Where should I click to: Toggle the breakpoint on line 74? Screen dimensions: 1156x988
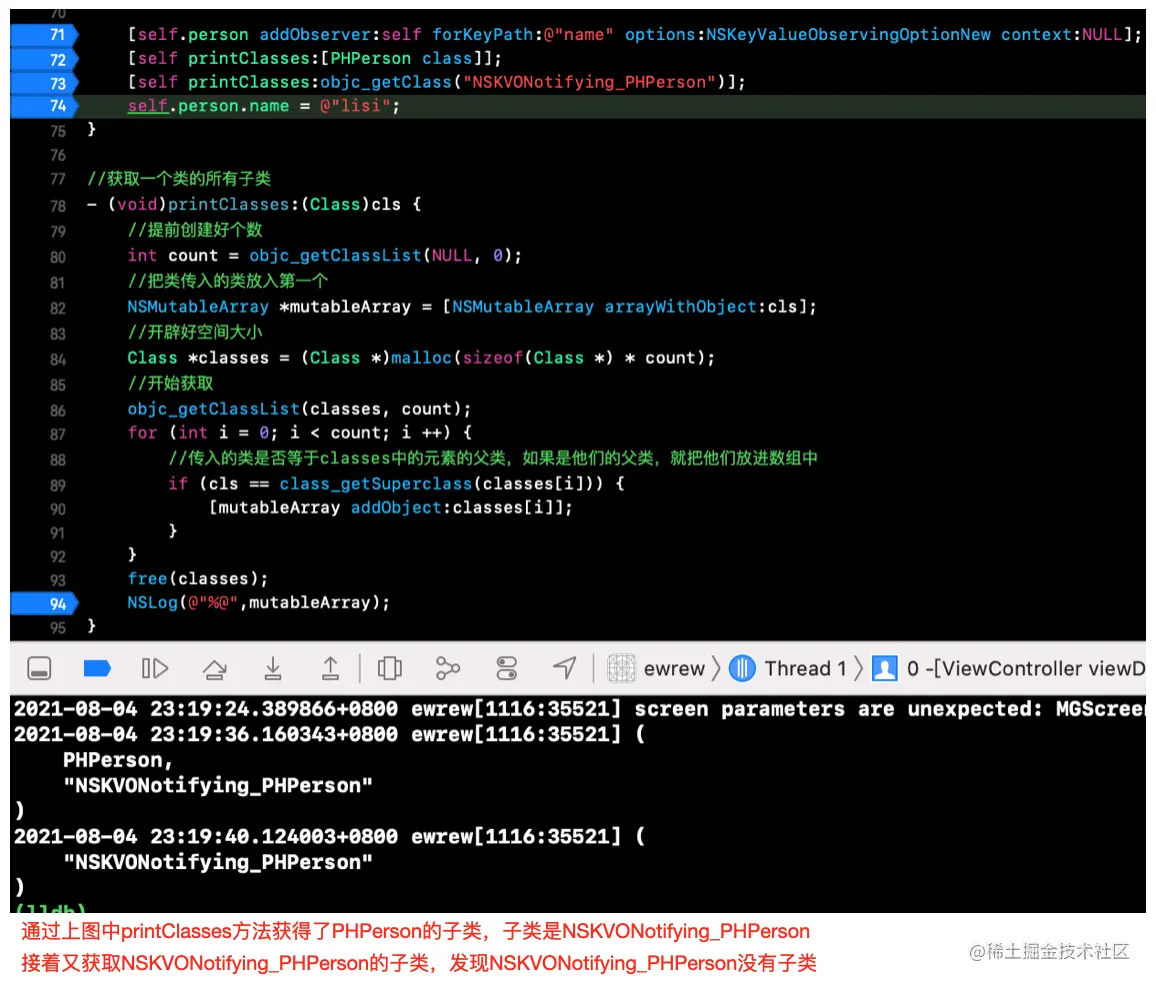(44, 106)
